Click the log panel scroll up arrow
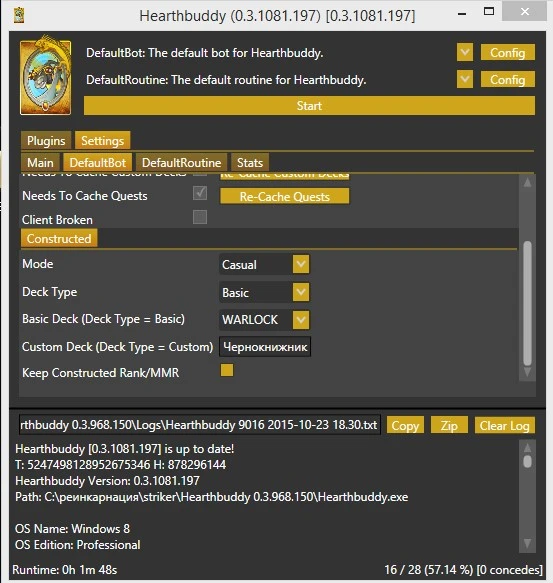The width and height of the screenshot is (553, 583). pyautogui.click(x=527, y=447)
